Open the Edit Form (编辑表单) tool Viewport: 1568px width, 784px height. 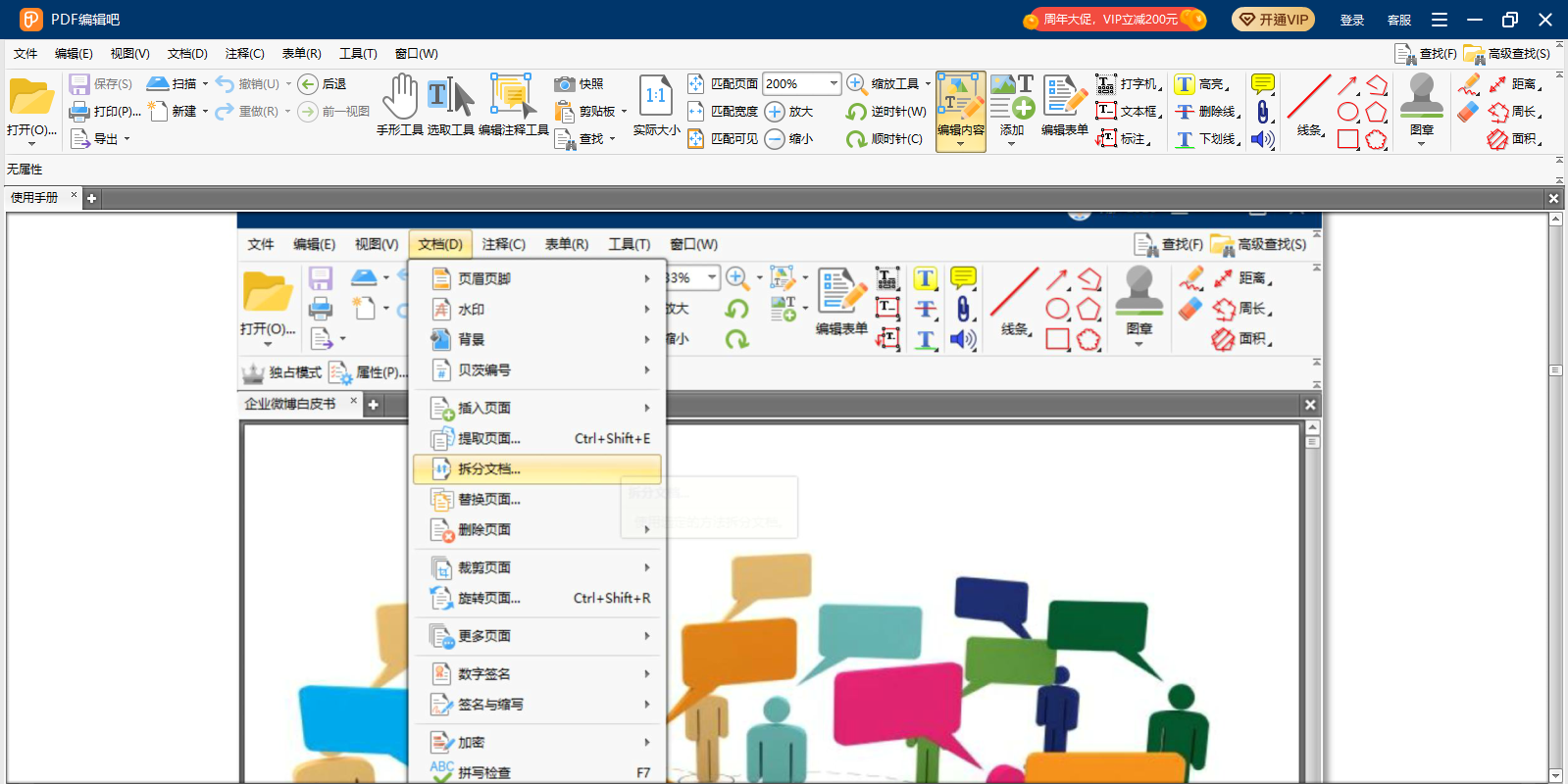pyautogui.click(x=1064, y=105)
